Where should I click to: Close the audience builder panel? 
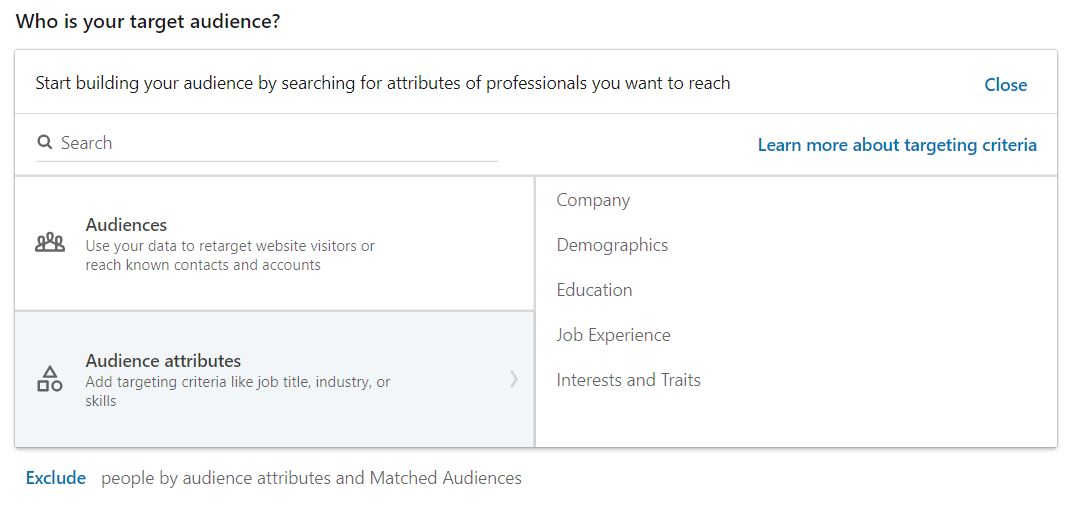tap(1005, 85)
